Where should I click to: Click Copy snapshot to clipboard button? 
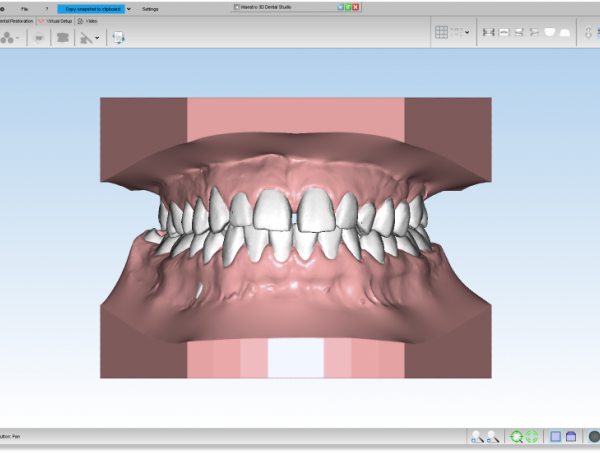tap(95, 8)
